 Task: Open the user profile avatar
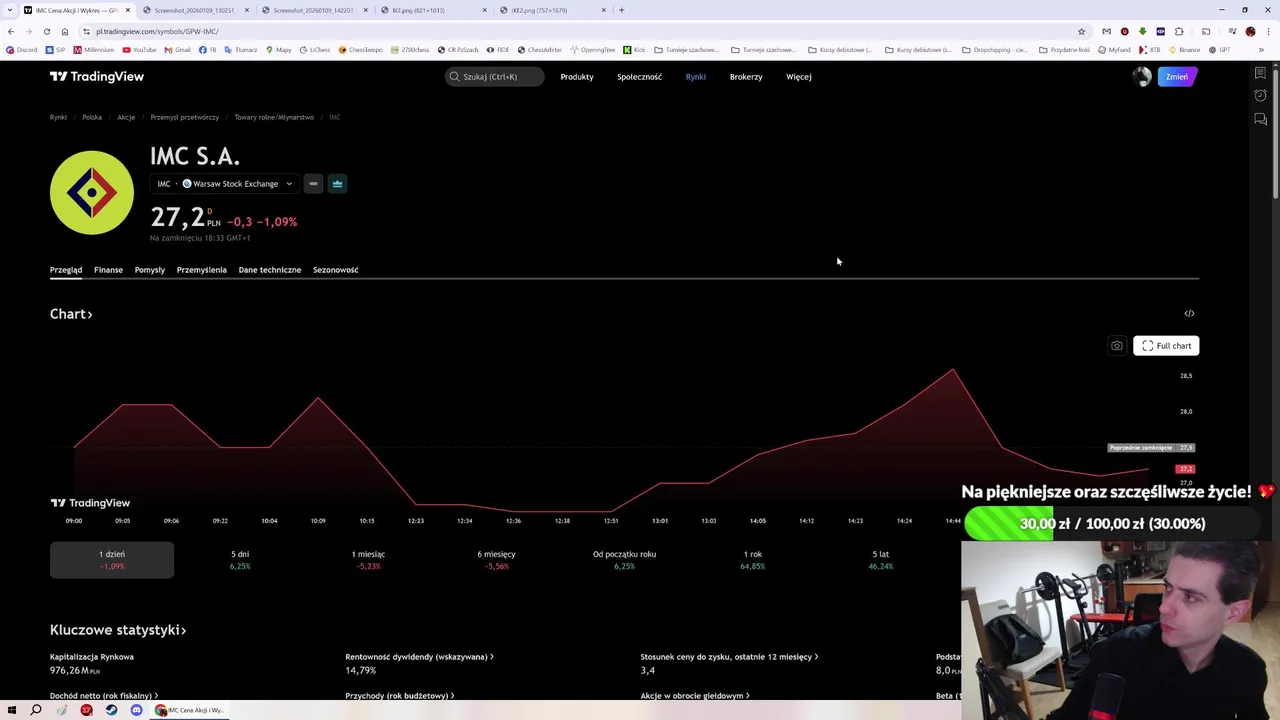point(1142,77)
